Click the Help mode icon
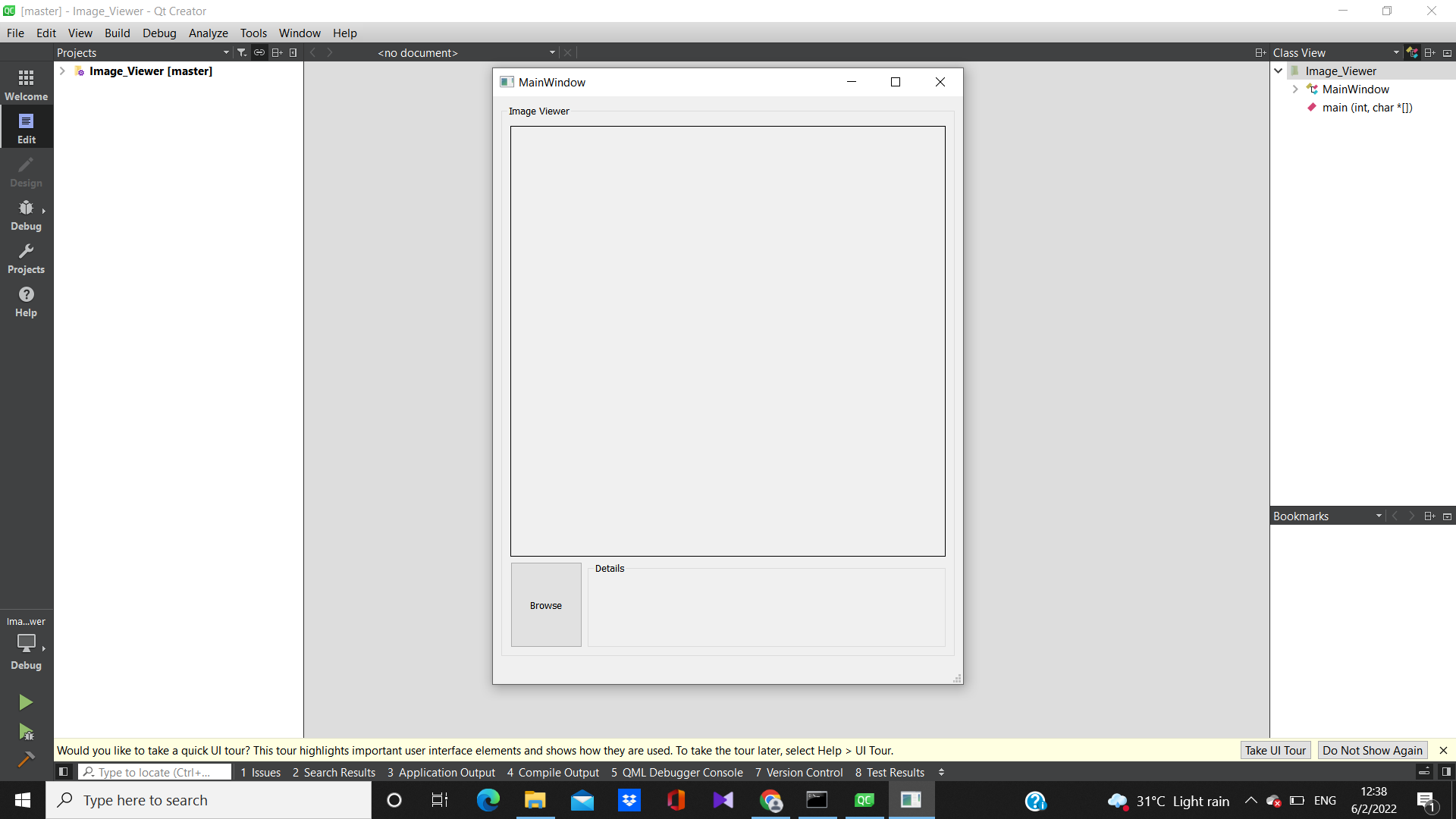Image resolution: width=1456 pixels, height=819 pixels. (x=26, y=301)
